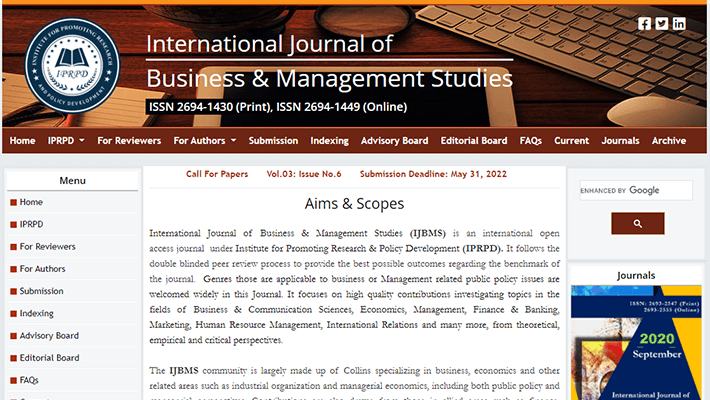Go to Home in navigation bar
Viewport: 710px width, 400px height.
22,141
